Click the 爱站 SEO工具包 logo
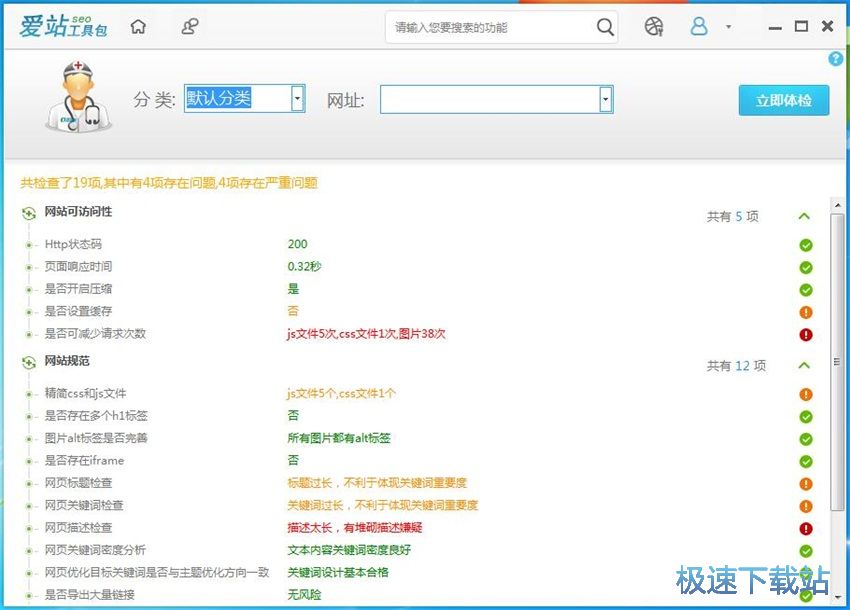 [63, 26]
